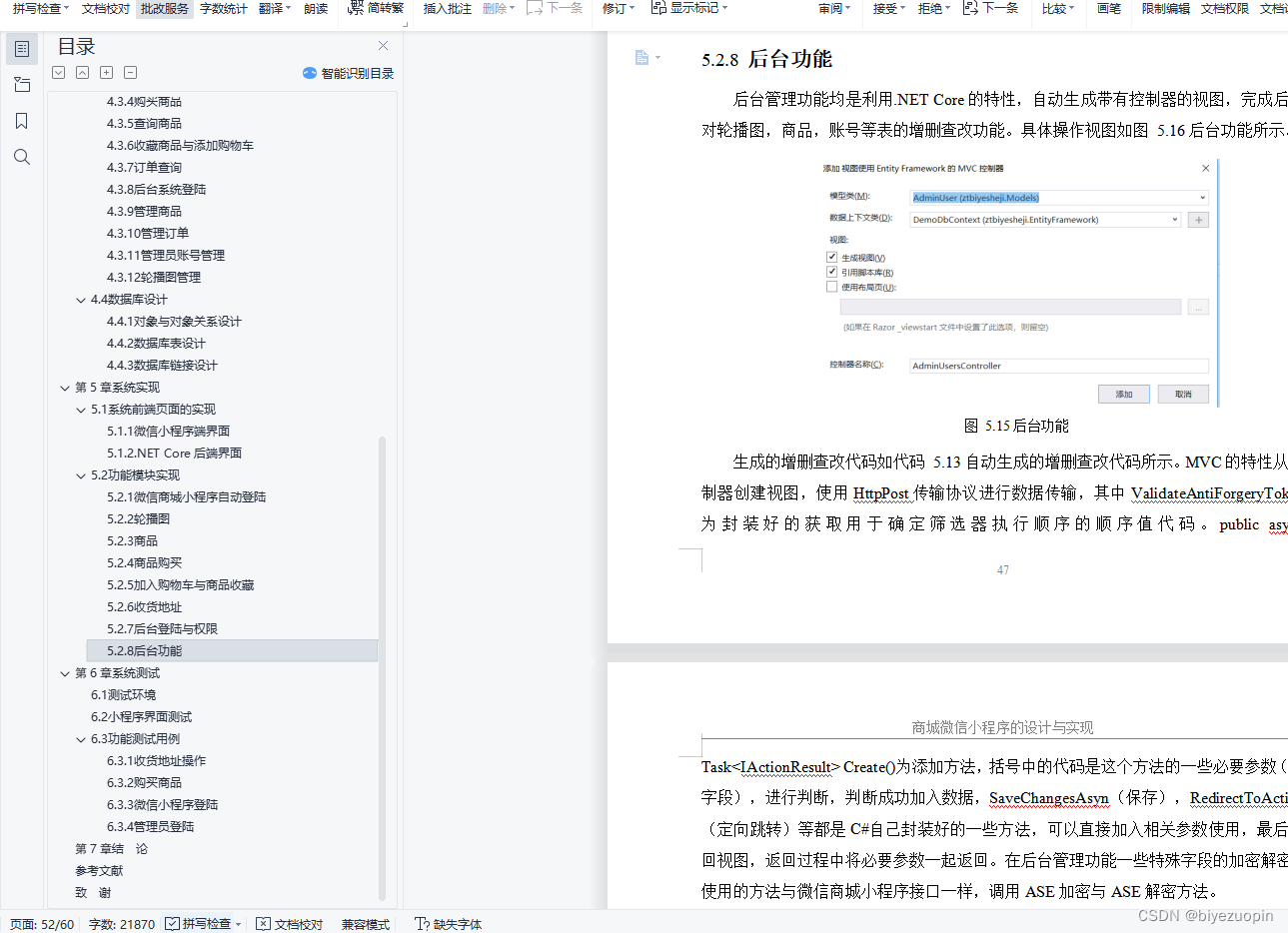Collapse the 4.4数据库设计 outline node
Image resolution: width=1288 pixels, height=933 pixels.
click(x=81, y=300)
